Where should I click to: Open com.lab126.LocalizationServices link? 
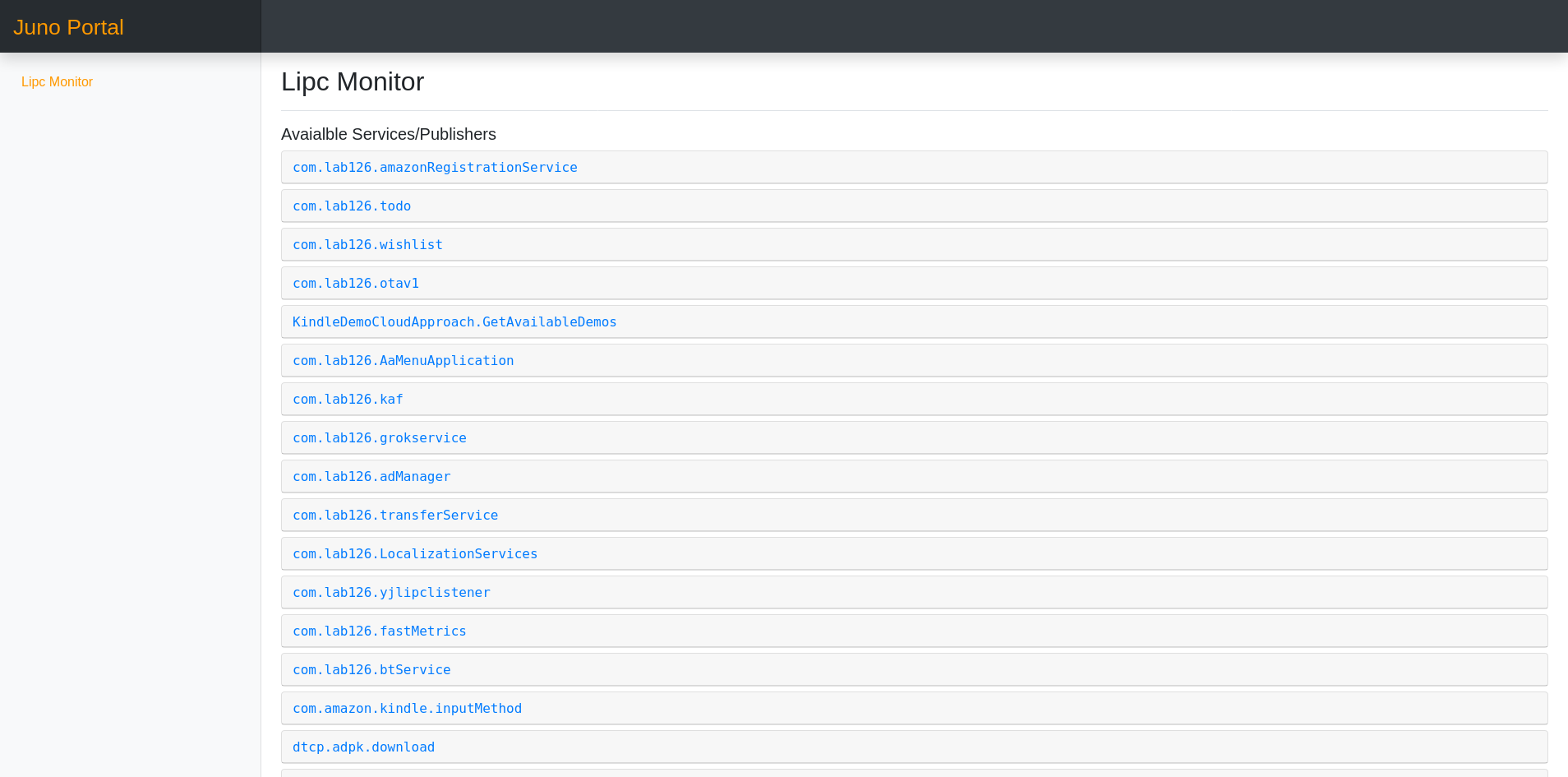click(x=415, y=554)
